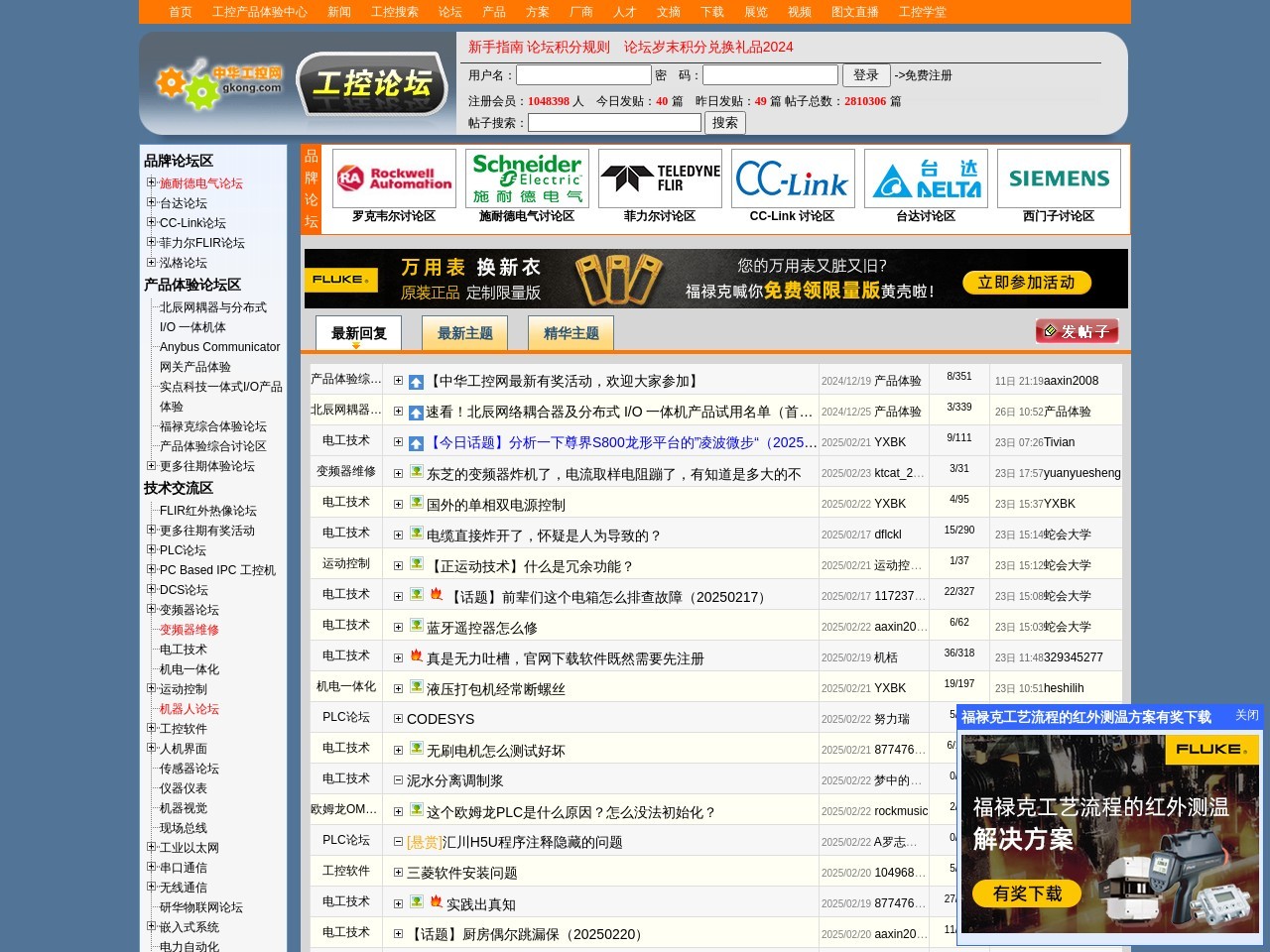Click image icon on 无刷电机怎么测试好坏 thread
Screen dimensions: 1270x952
417,749
